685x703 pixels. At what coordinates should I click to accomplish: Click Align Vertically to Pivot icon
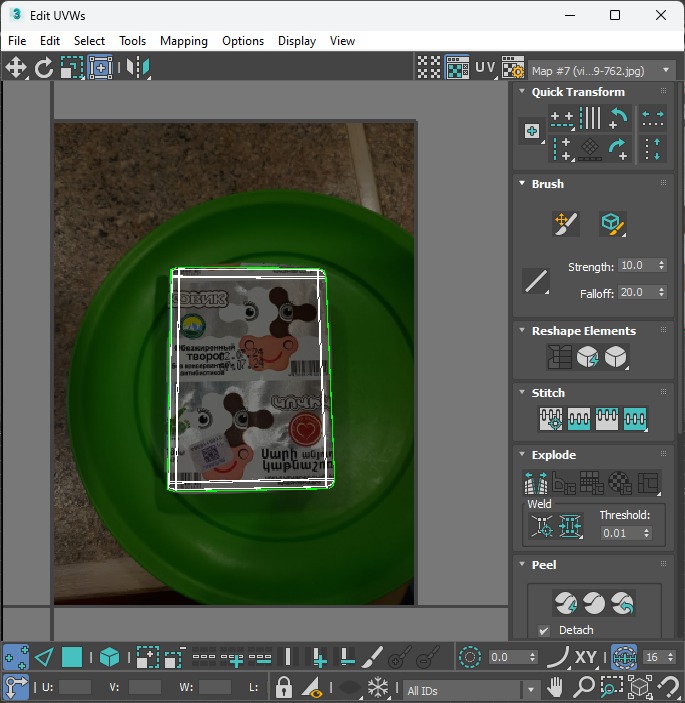(562, 148)
